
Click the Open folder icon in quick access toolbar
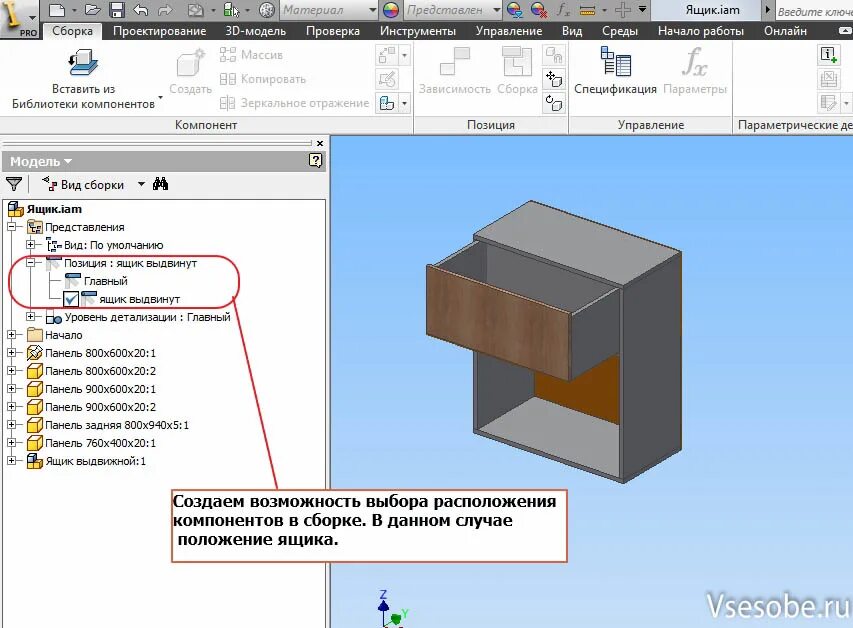(94, 10)
